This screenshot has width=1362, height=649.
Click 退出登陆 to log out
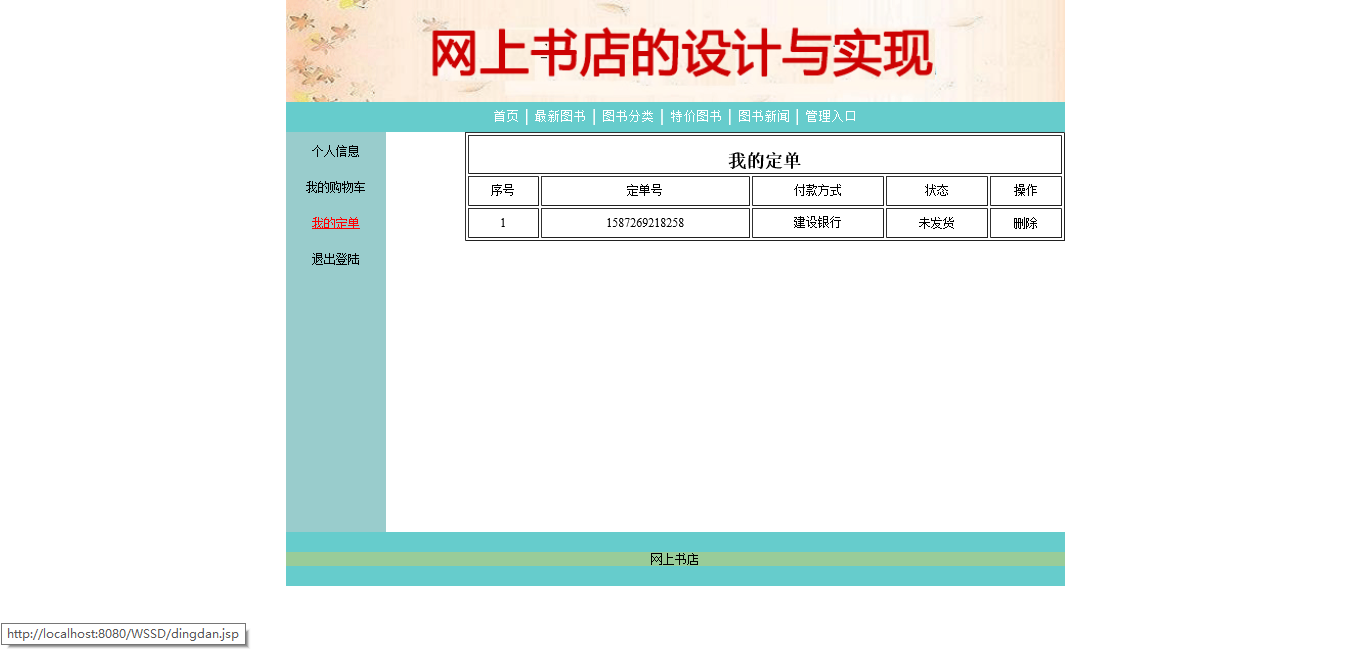pyautogui.click(x=335, y=259)
